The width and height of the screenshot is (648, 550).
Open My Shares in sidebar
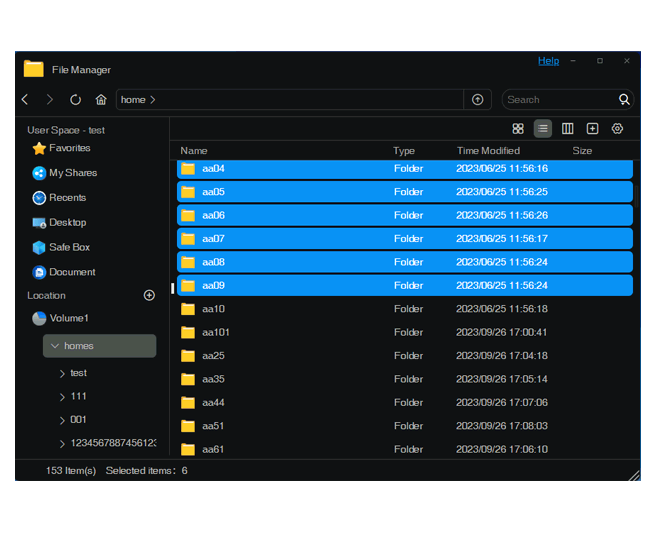(x=72, y=173)
